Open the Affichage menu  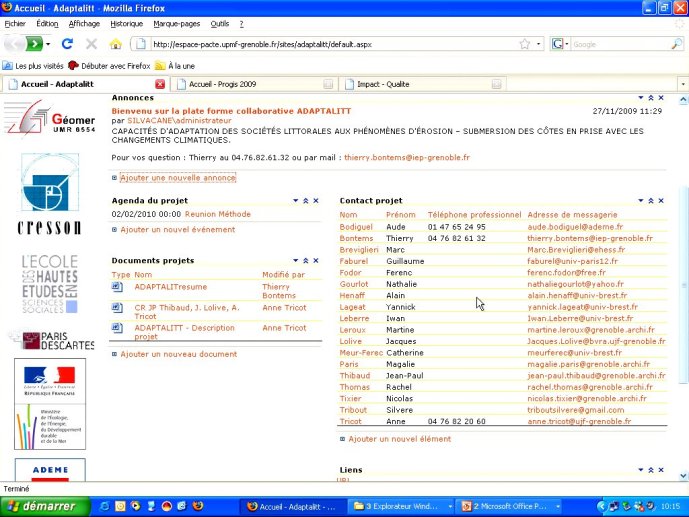point(84,24)
